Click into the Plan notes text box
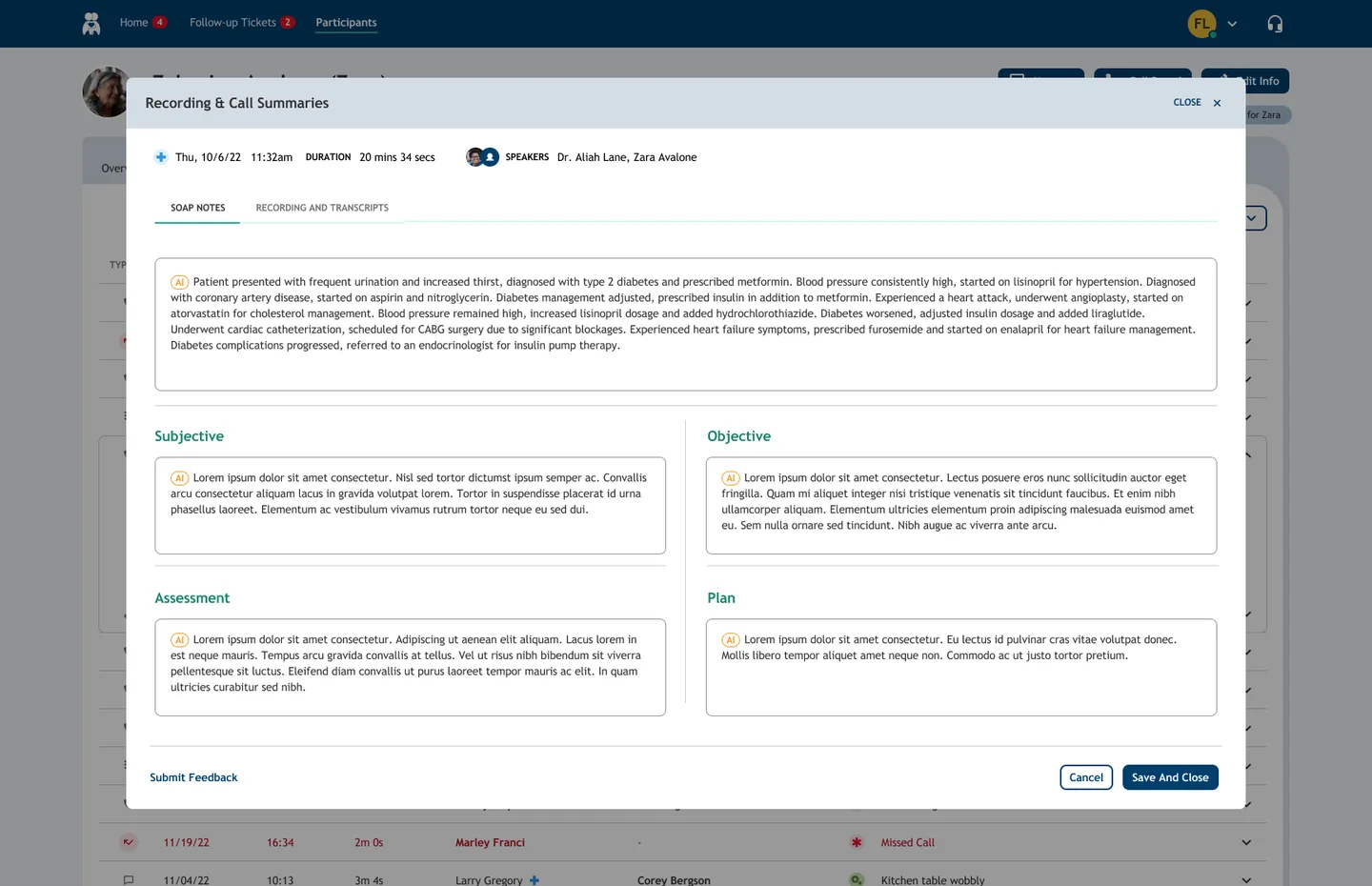1372x886 pixels. pyautogui.click(x=960, y=681)
